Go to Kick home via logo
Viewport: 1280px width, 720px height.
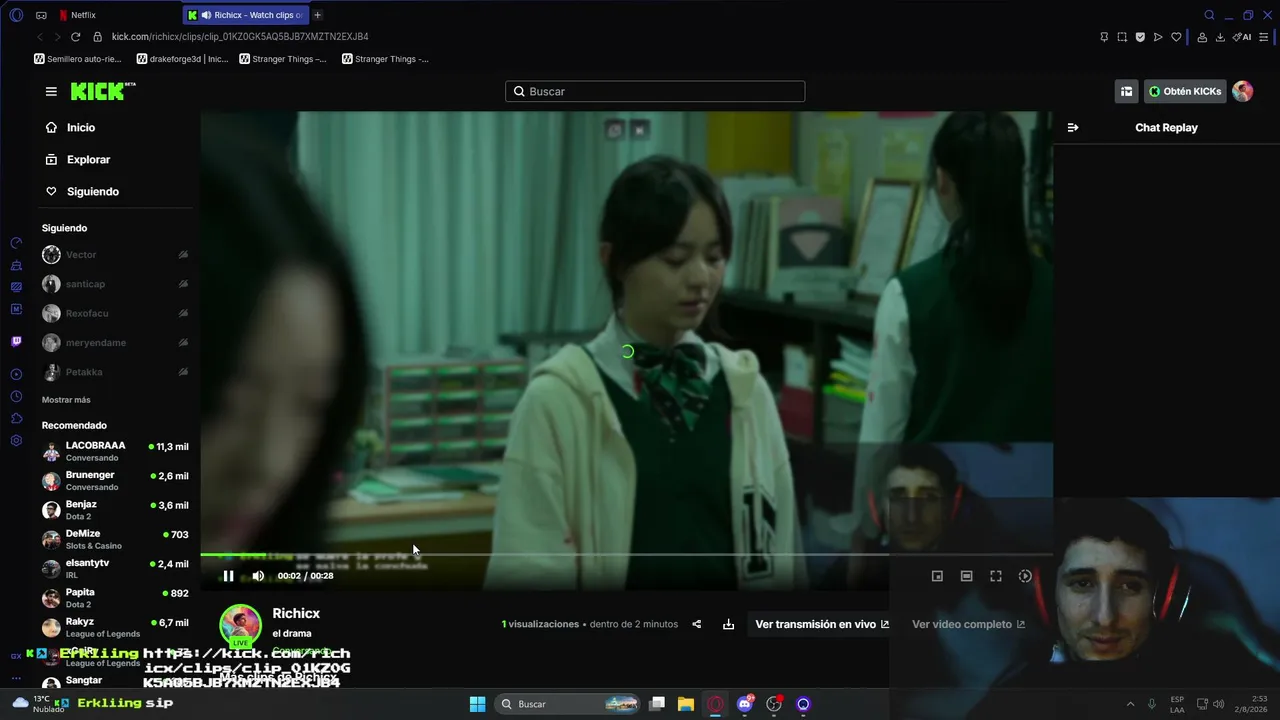pyautogui.click(x=103, y=91)
